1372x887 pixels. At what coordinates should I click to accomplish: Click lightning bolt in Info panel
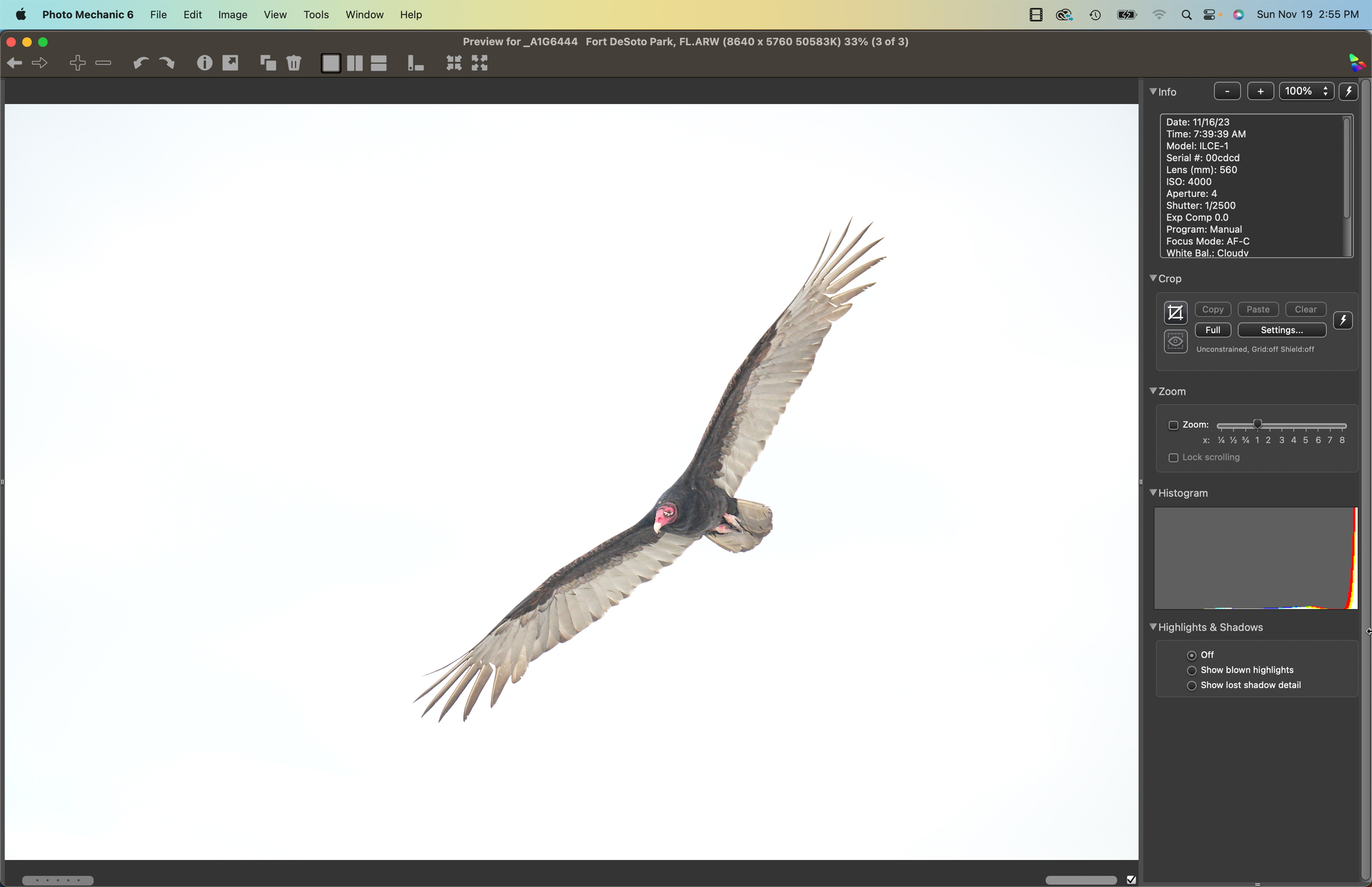click(x=1348, y=92)
